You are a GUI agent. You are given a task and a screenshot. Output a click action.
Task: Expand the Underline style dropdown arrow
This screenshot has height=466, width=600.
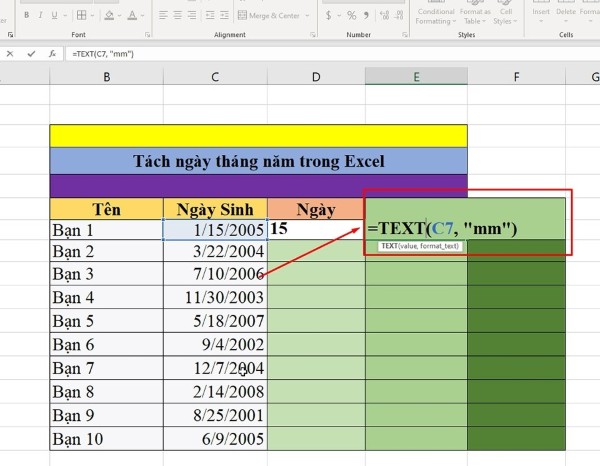(65, 16)
